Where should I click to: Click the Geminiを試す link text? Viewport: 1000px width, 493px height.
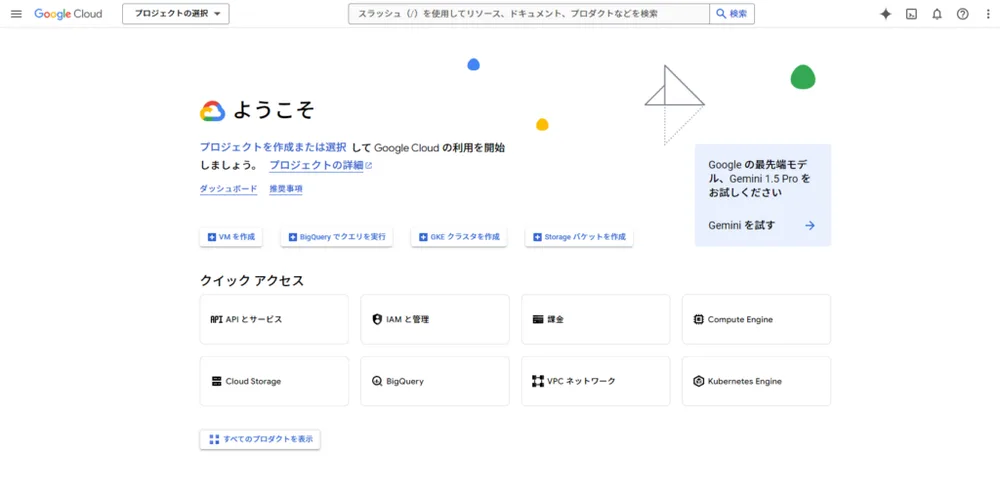(742, 225)
